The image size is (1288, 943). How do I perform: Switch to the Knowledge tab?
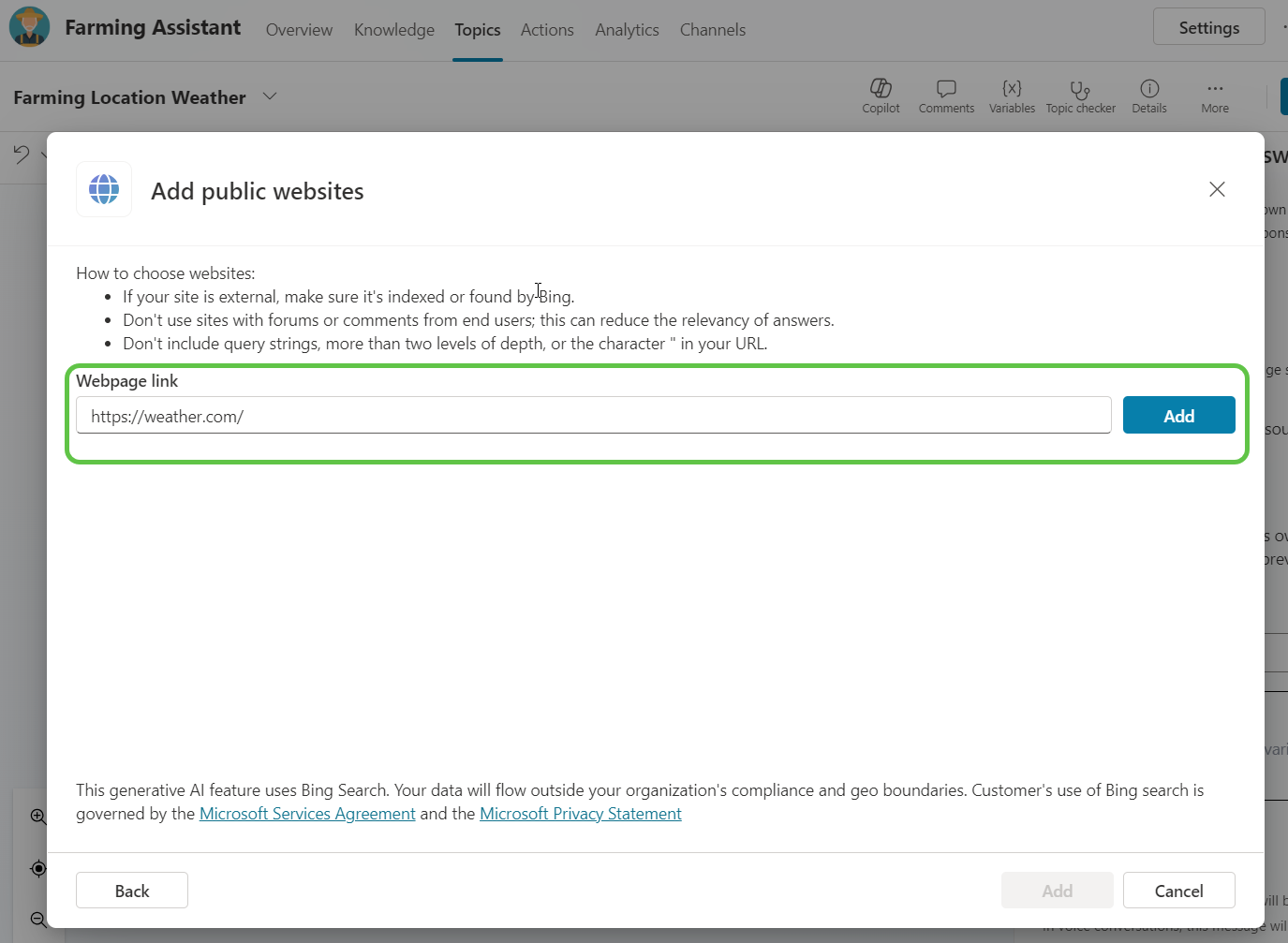pyautogui.click(x=393, y=30)
